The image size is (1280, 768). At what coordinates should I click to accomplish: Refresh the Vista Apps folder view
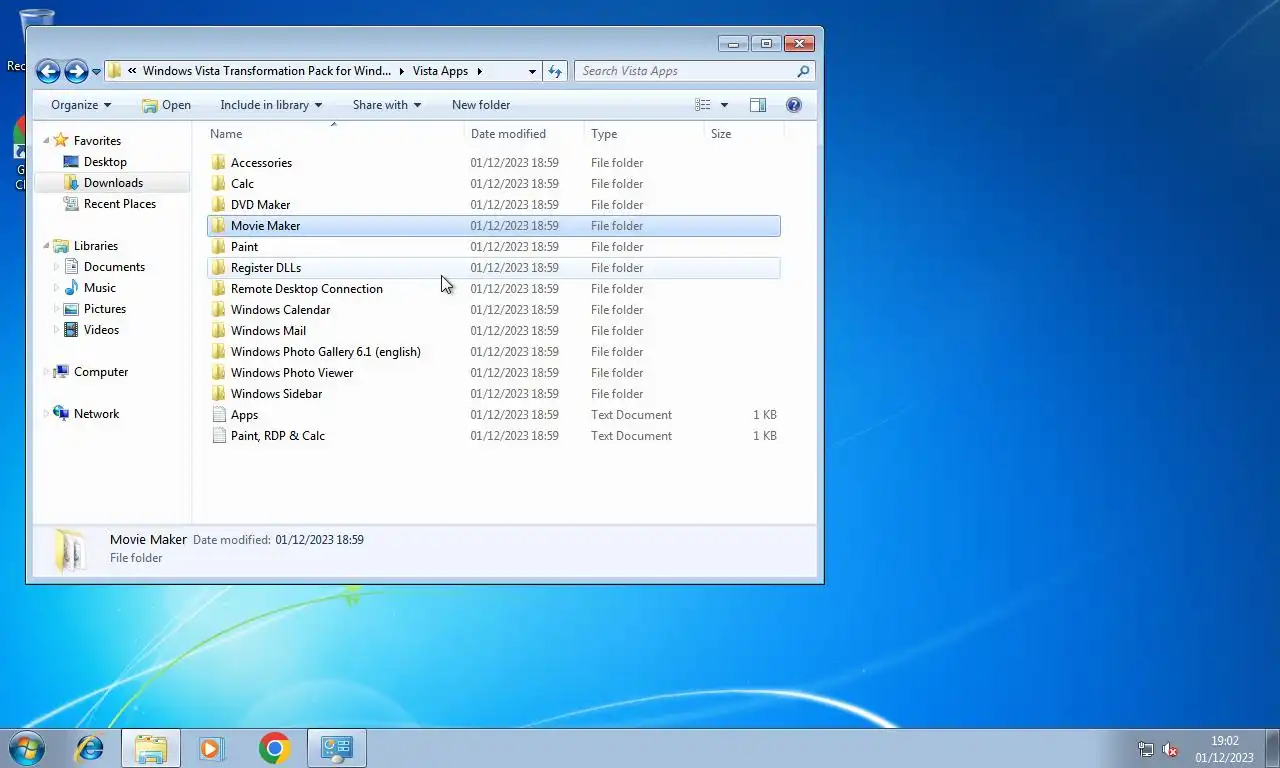[556, 71]
